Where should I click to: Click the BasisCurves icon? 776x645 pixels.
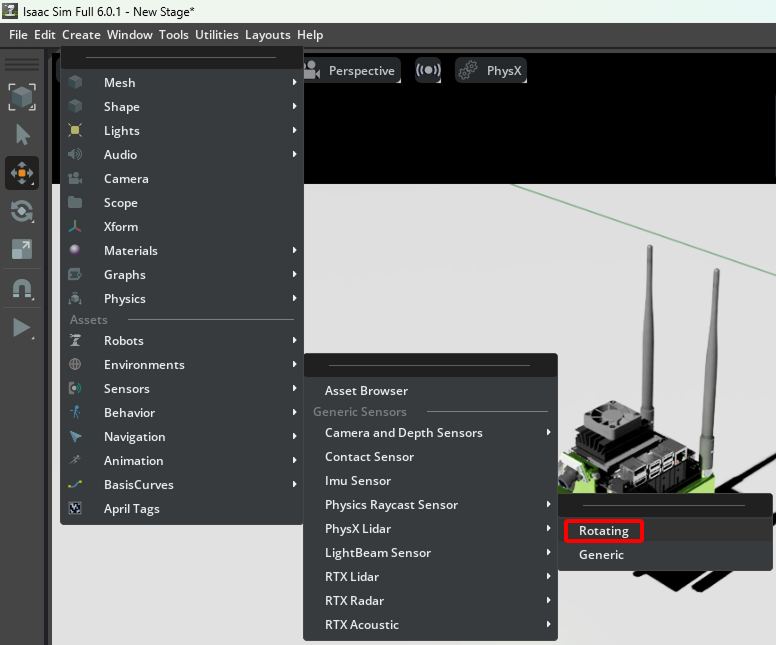(75, 484)
